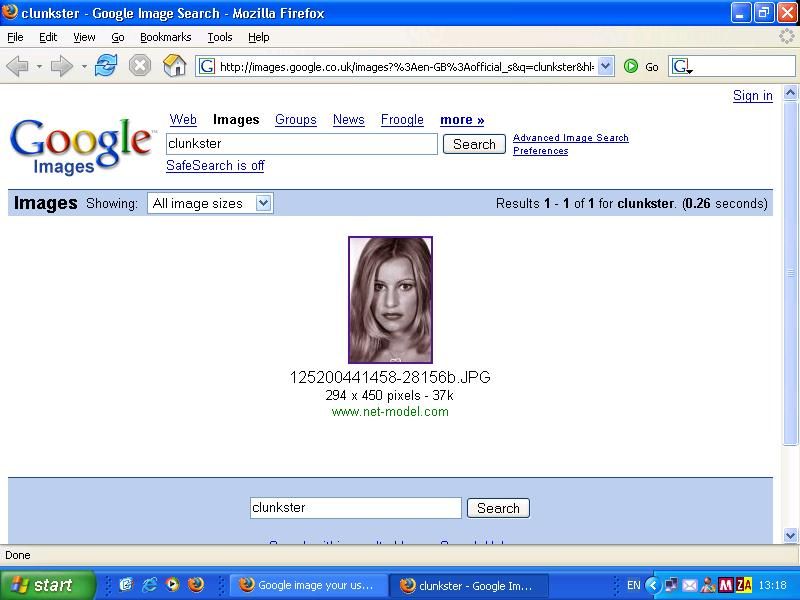Click the vertical scrollbar thumb
This screenshot has height=600, width=800.
[x=790, y=273]
